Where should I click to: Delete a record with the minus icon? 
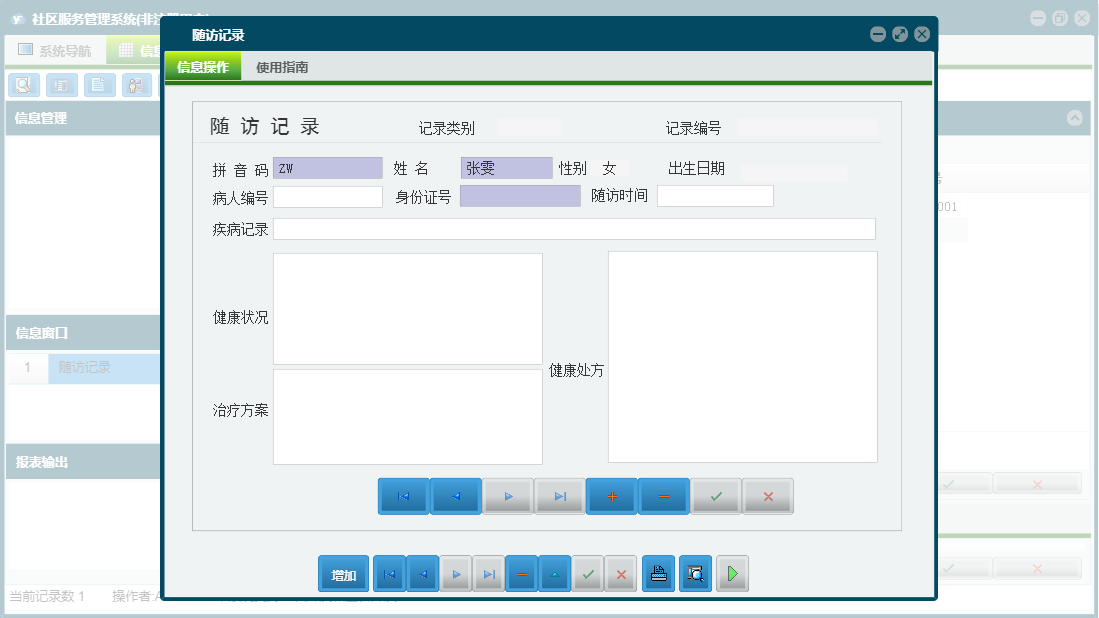[663, 495]
